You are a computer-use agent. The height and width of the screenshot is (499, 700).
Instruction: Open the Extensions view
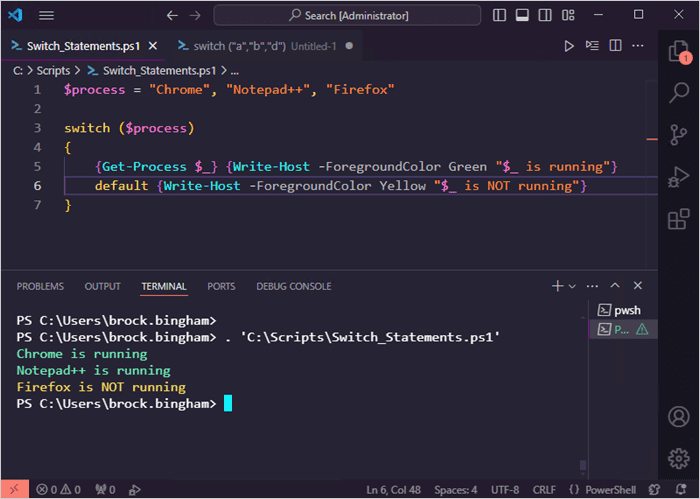(679, 219)
